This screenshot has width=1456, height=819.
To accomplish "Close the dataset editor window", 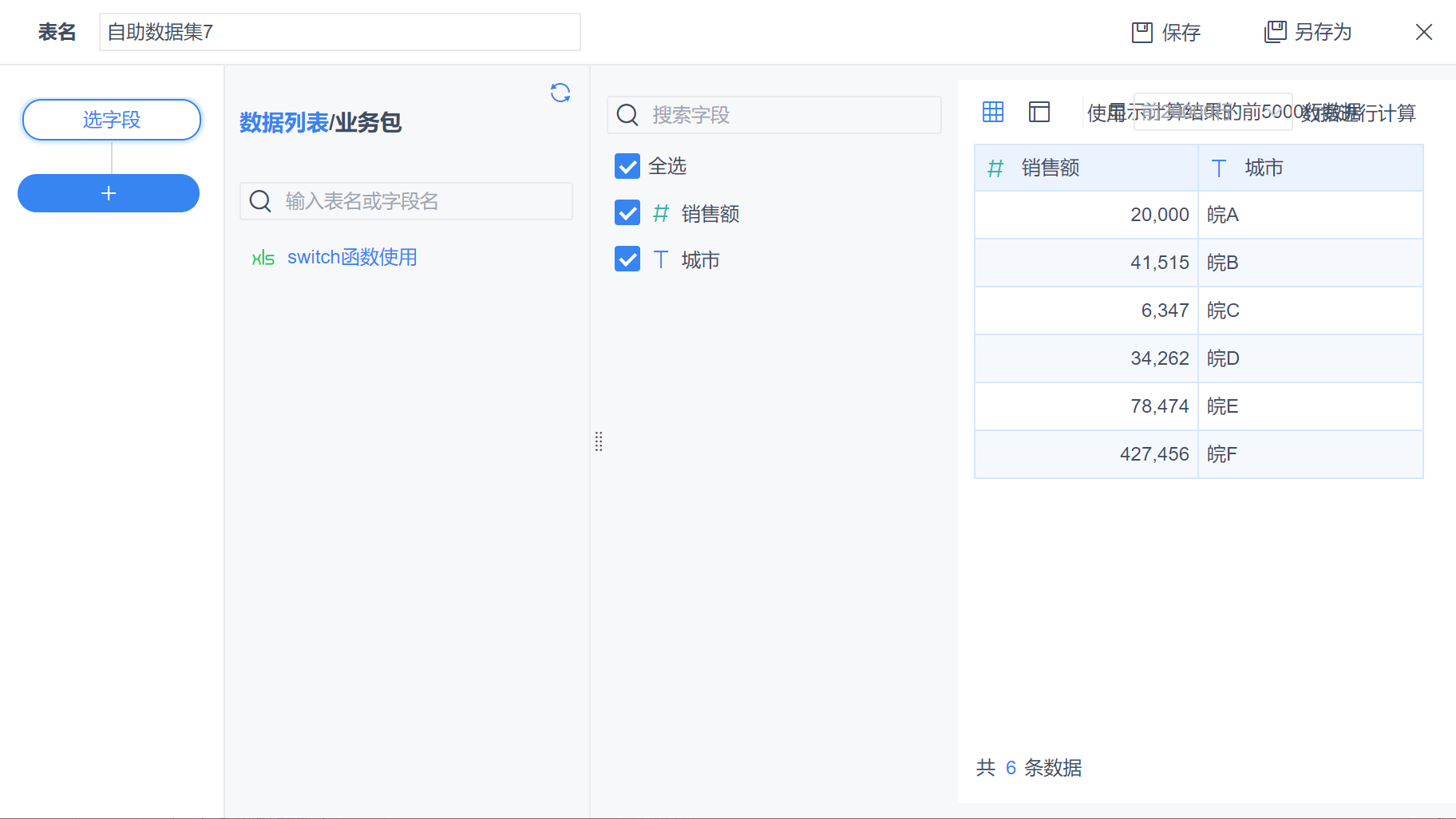I will pos(1423,33).
